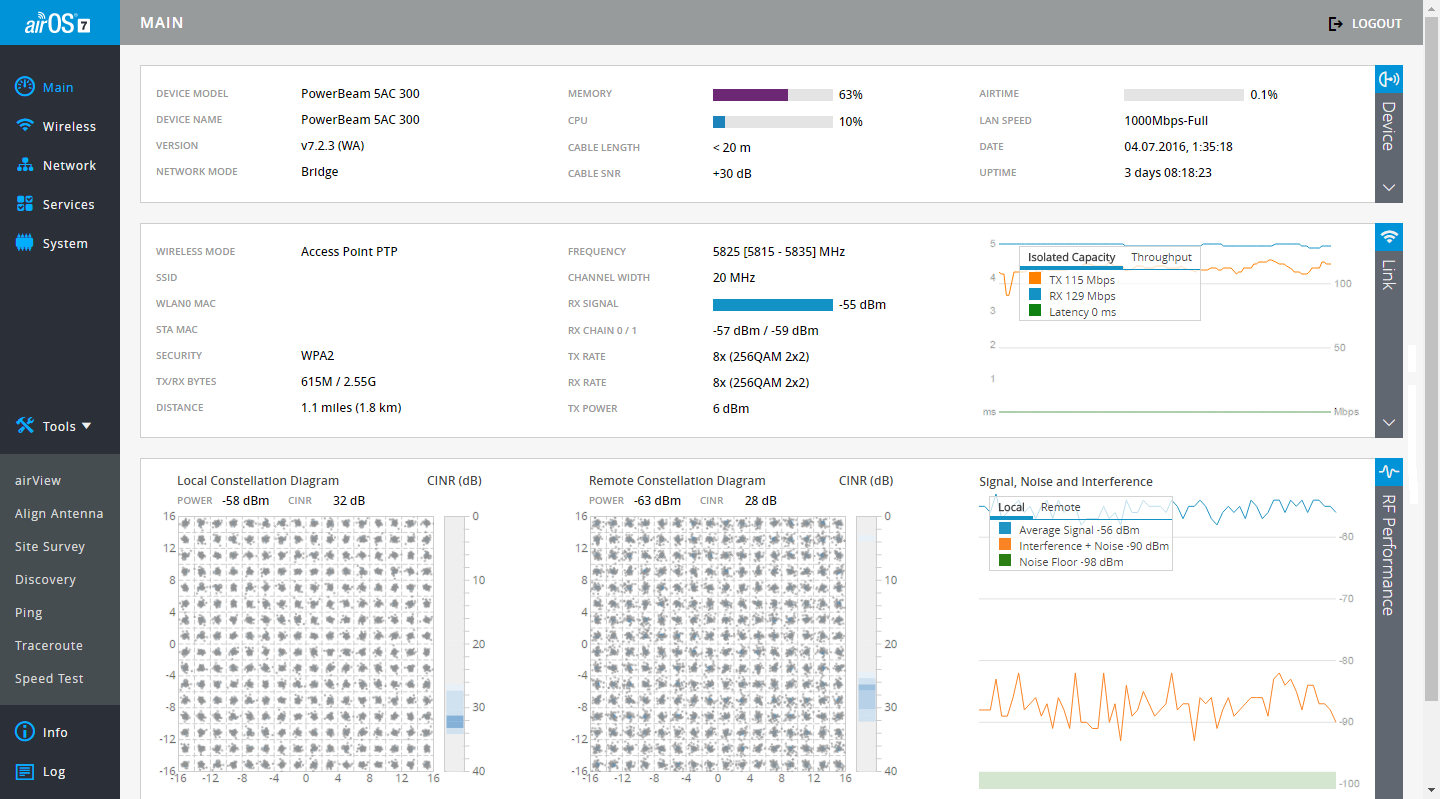1440x799 pixels.
Task: Open the Network settings icon
Action: coord(25,165)
